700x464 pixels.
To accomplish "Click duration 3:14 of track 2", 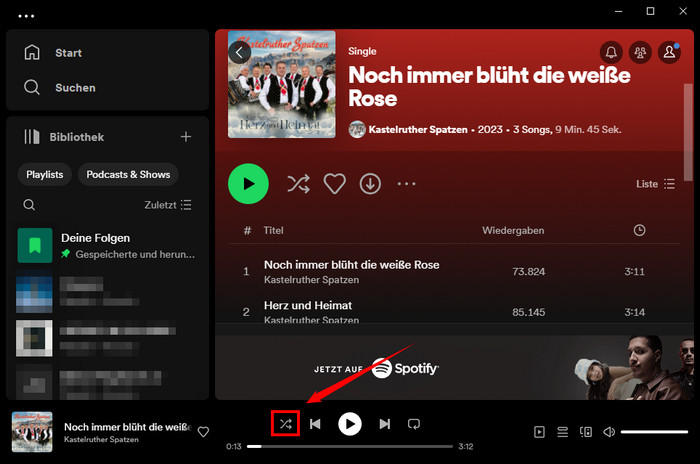I will tap(634, 312).
